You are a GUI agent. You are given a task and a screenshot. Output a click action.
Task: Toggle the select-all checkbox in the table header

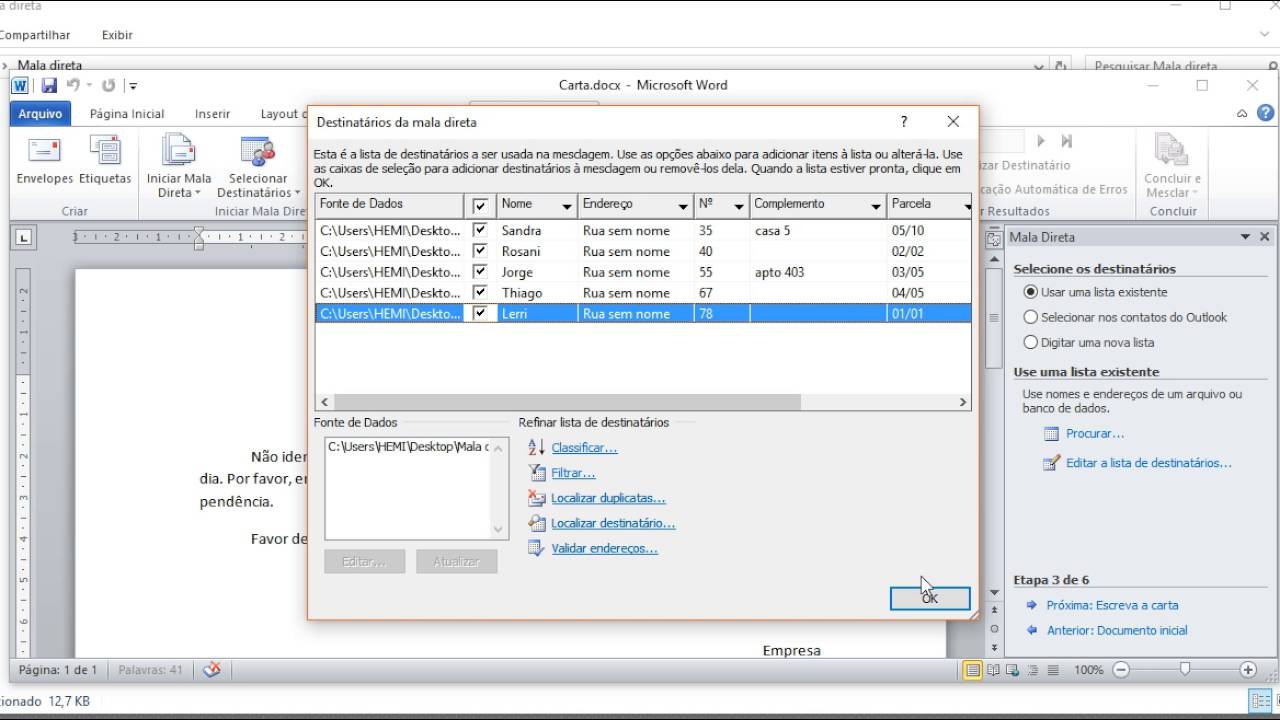tap(480, 205)
